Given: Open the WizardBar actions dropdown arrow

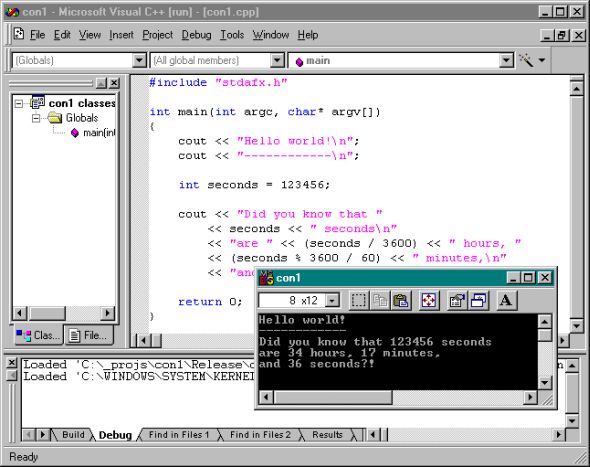Looking at the screenshot, I should pyautogui.click(x=542, y=60).
